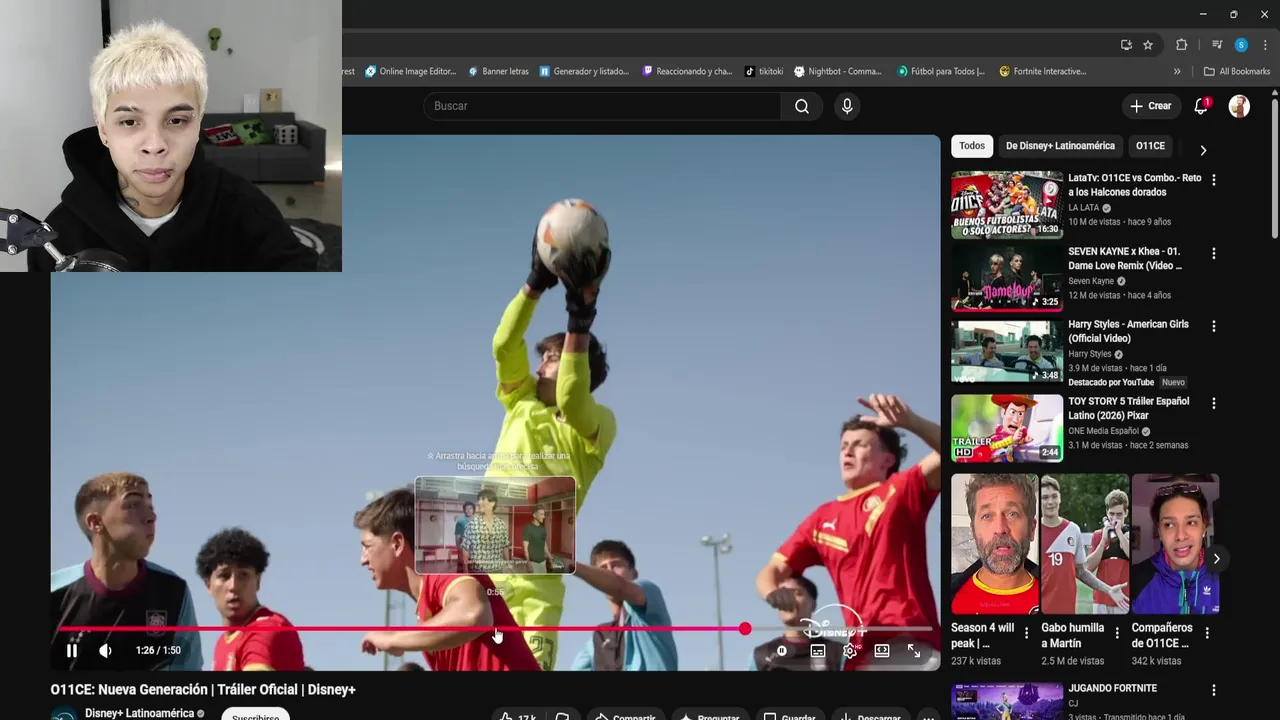Open the Crear menu
The width and height of the screenshot is (1280, 720).
click(x=1150, y=106)
